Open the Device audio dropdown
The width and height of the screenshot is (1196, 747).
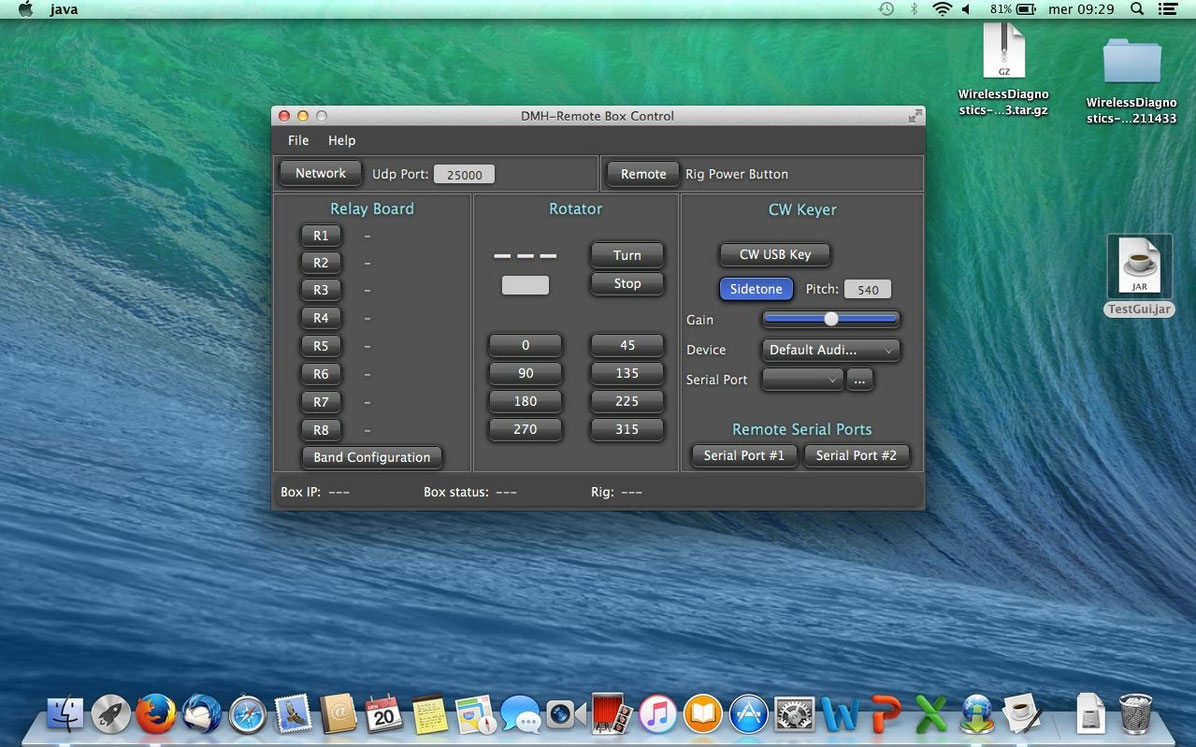(831, 350)
